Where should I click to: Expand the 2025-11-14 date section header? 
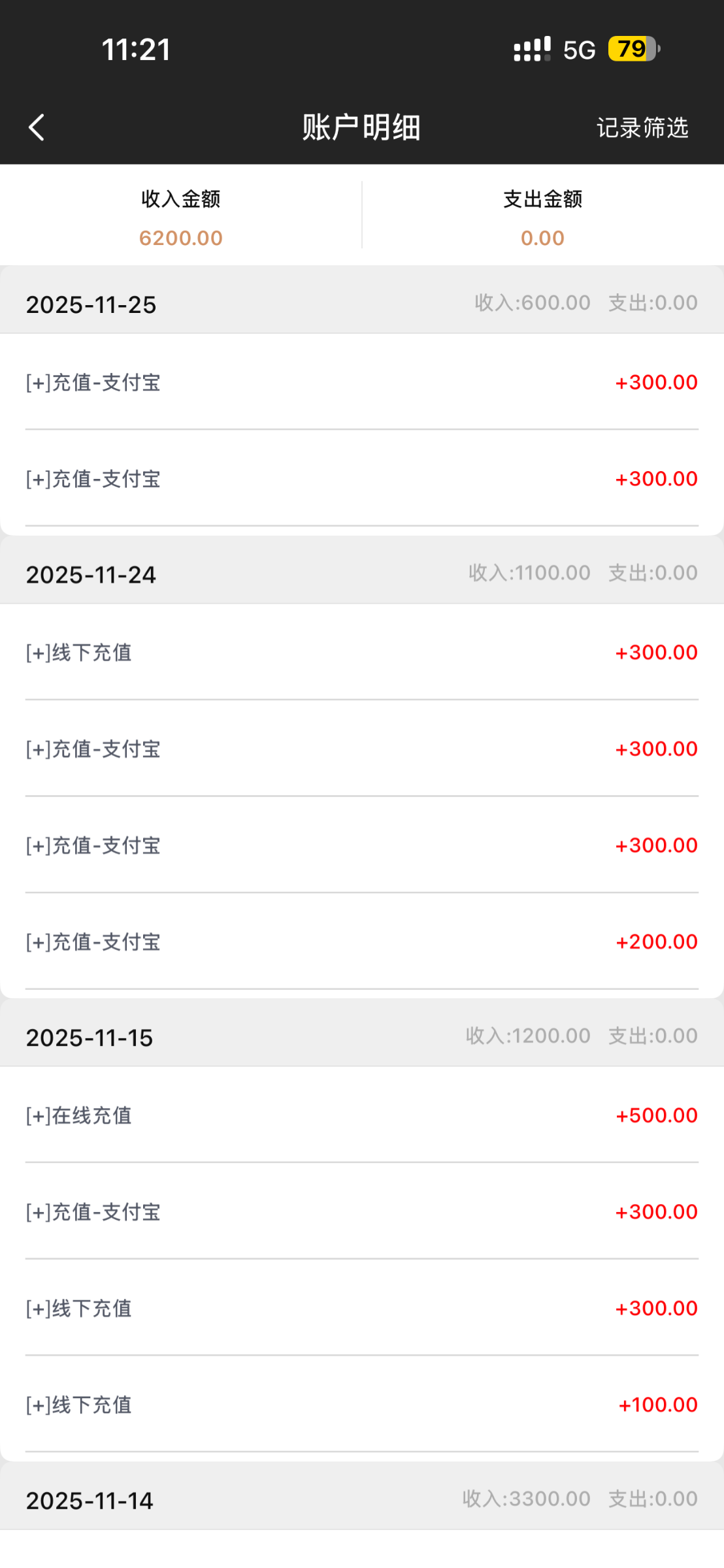coord(361,1499)
